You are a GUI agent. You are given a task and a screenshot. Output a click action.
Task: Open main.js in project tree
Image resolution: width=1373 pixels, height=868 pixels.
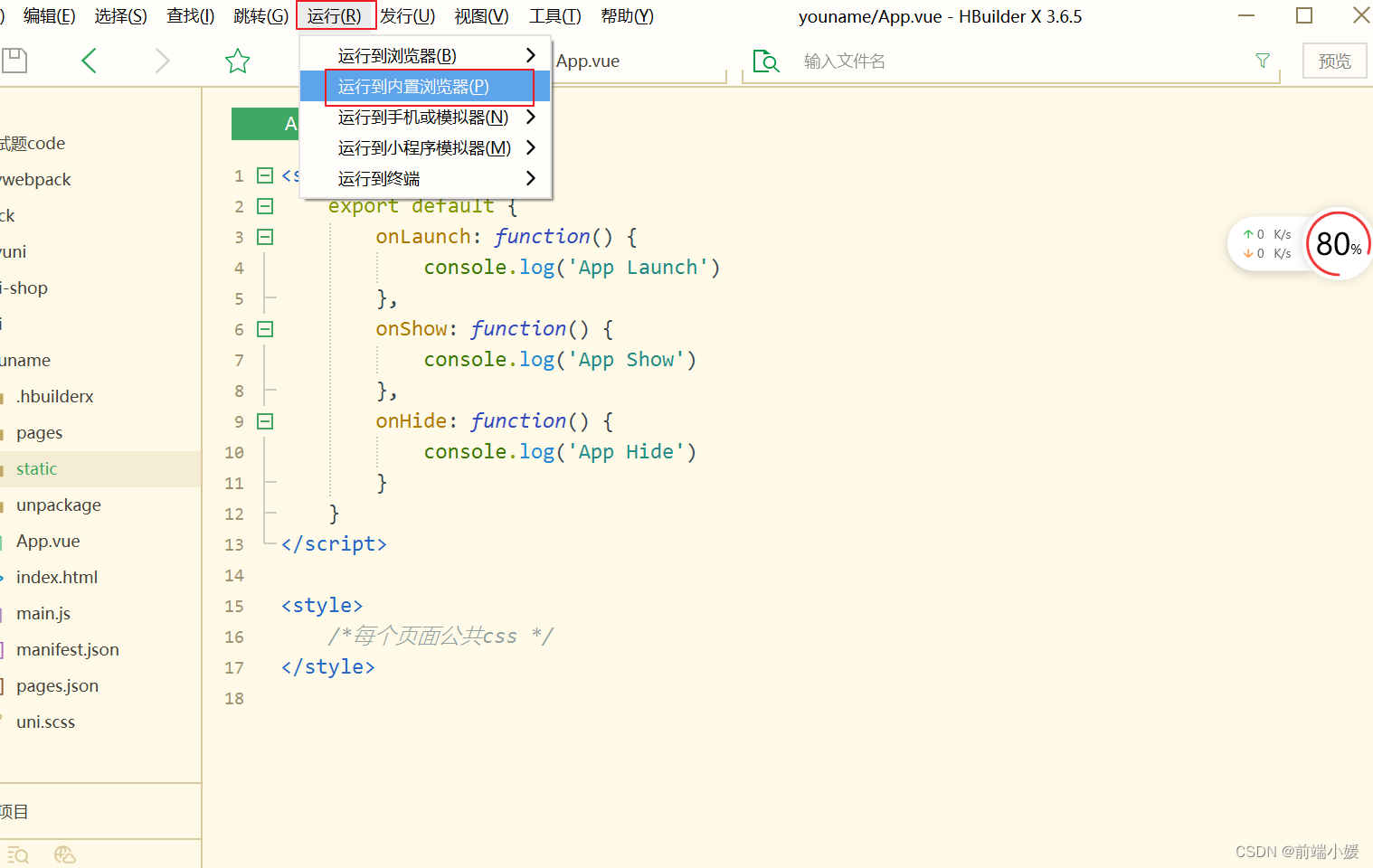click(43, 613)
